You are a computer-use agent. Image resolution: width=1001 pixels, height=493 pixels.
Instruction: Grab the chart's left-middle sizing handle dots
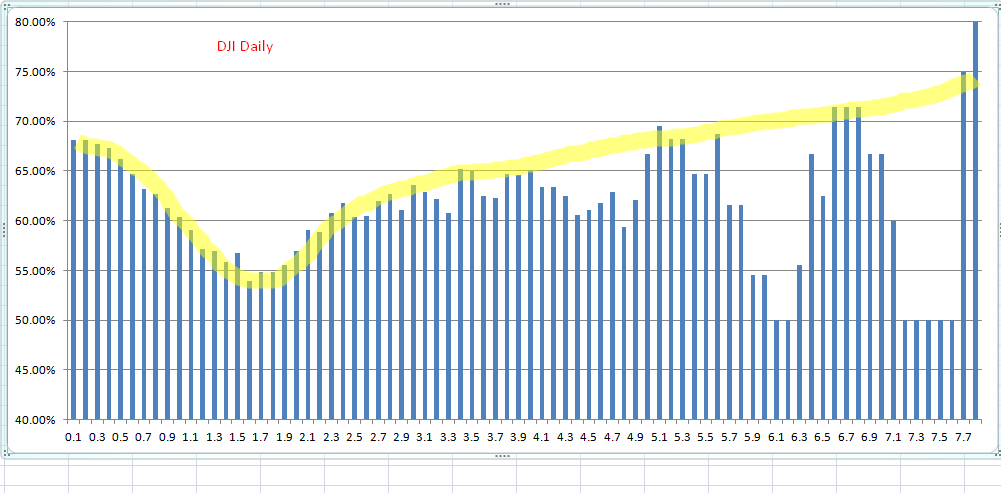pyautogui.click(x=3, y=230)
